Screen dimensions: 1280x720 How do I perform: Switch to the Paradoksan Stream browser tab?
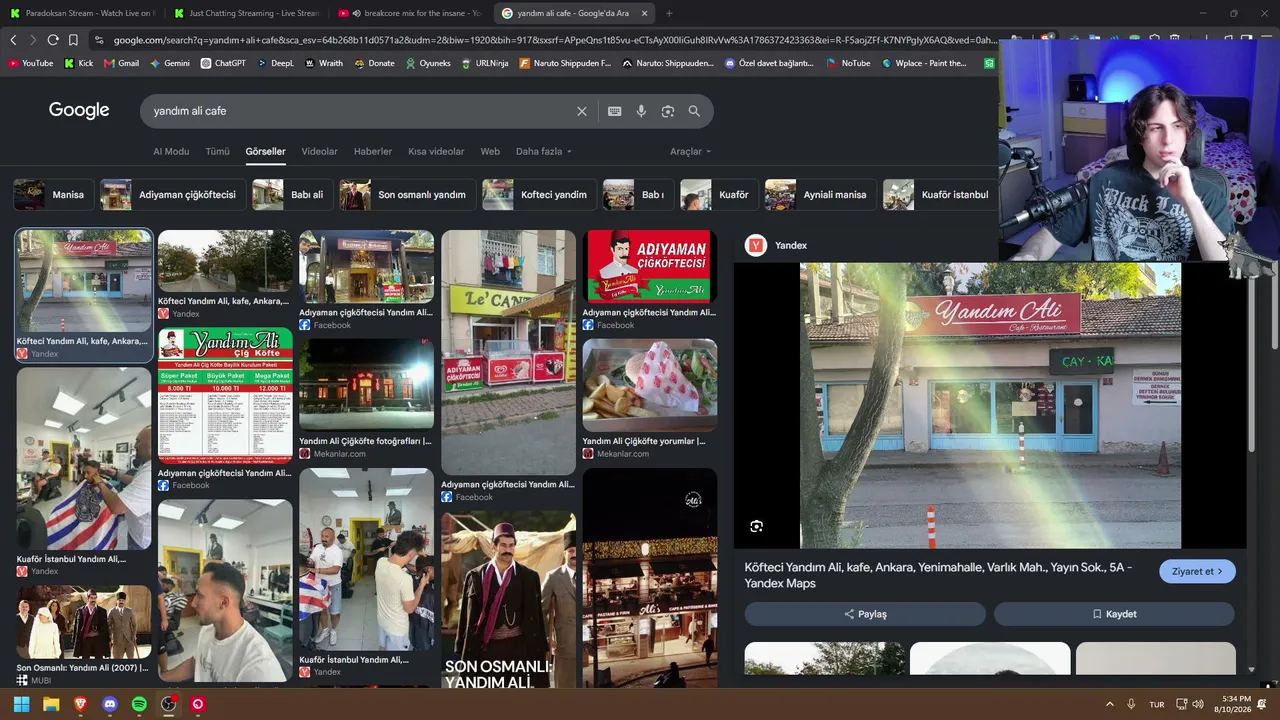click(x=80, y=13)
